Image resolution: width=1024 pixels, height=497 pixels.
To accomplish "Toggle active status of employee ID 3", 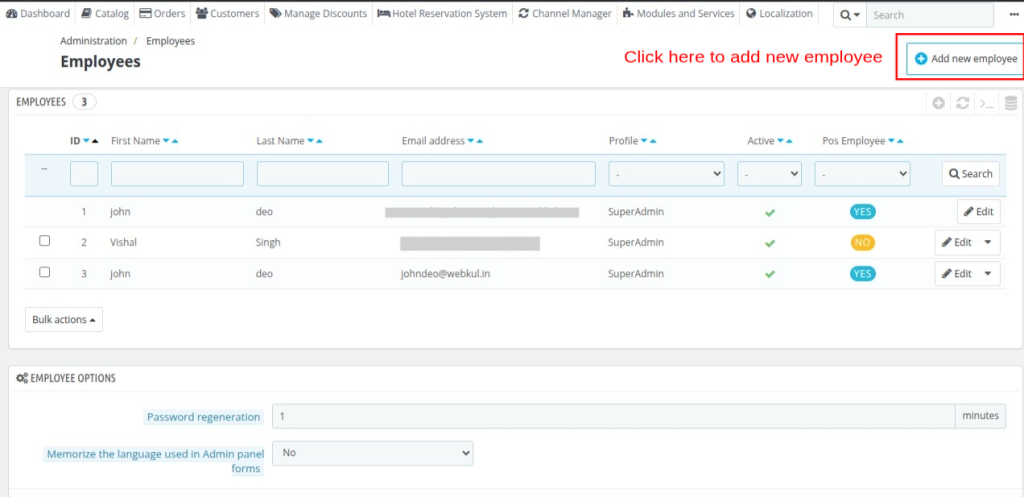I will (x=770, y=274).
